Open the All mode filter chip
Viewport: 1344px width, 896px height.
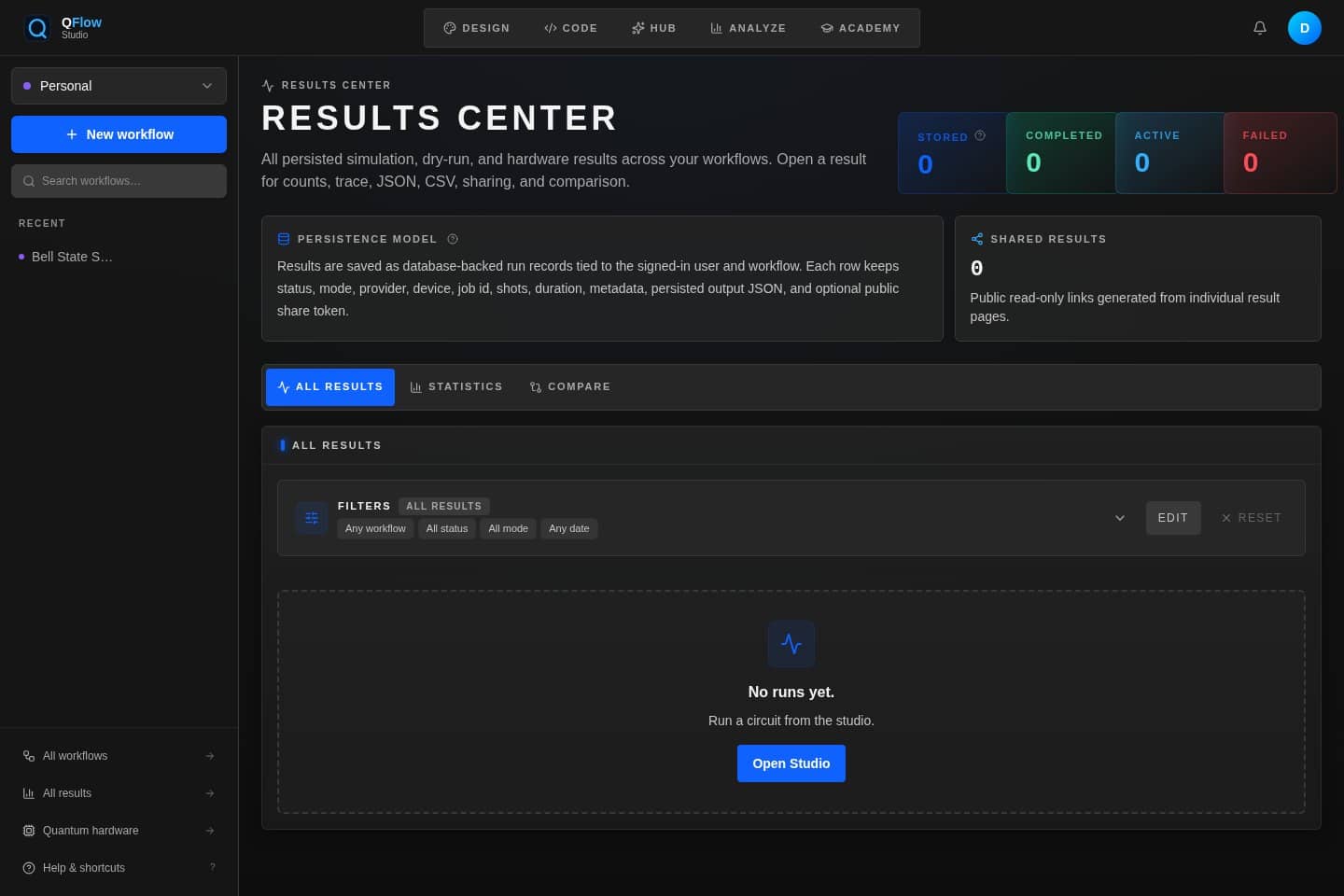coord(508,528)
